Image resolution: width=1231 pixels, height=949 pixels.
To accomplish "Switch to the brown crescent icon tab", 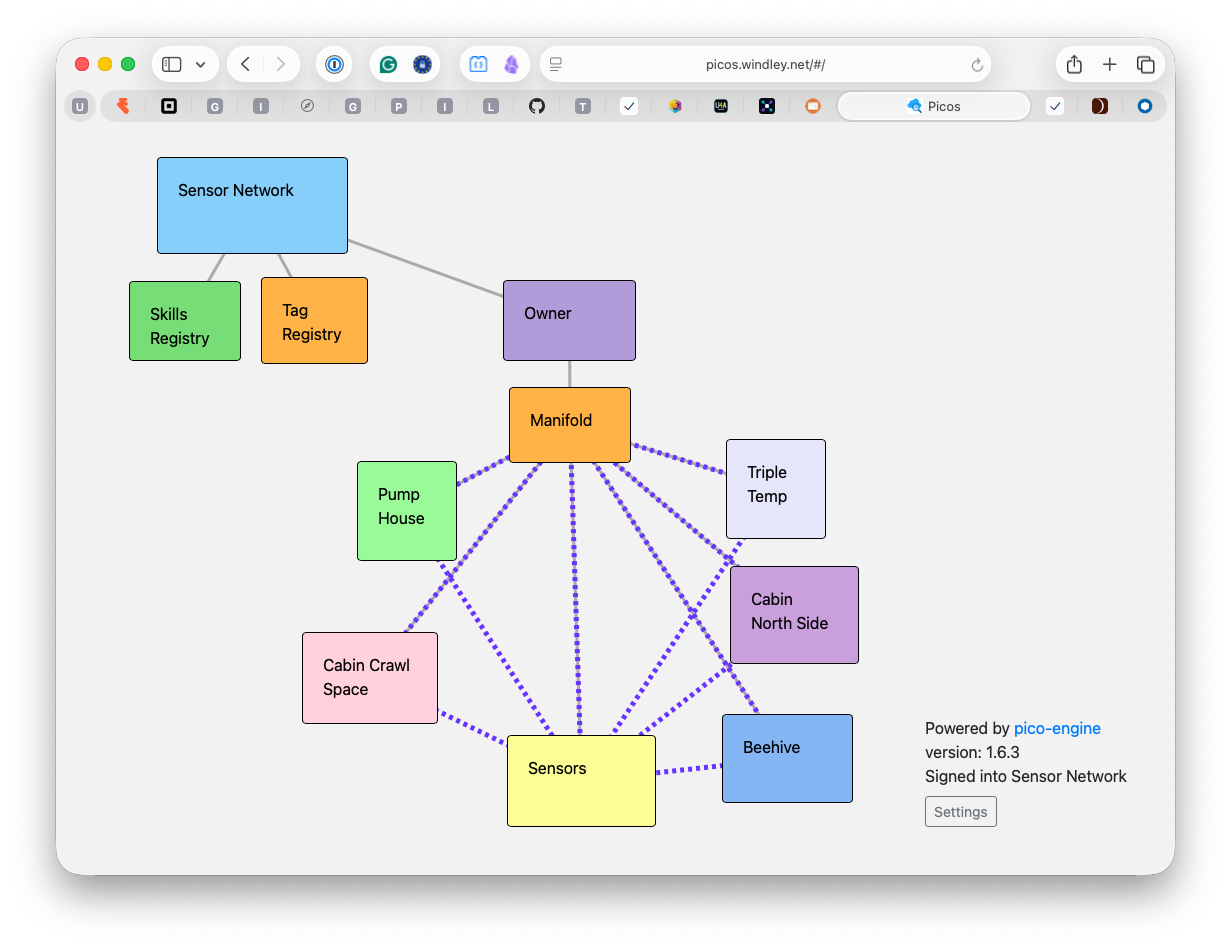I will (x=1100, y=106).
